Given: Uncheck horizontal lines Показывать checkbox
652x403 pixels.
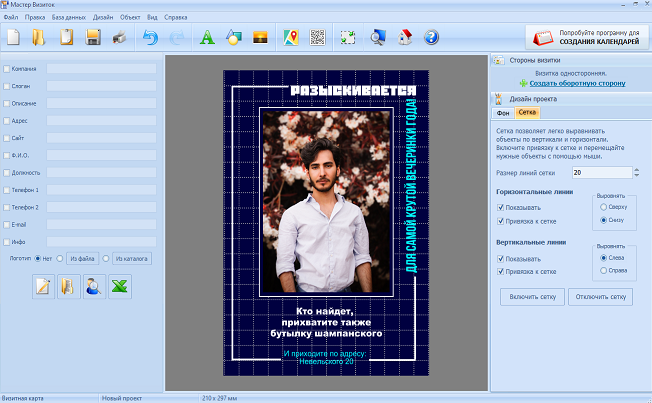Looking at the screenshot, I should 501,208.
